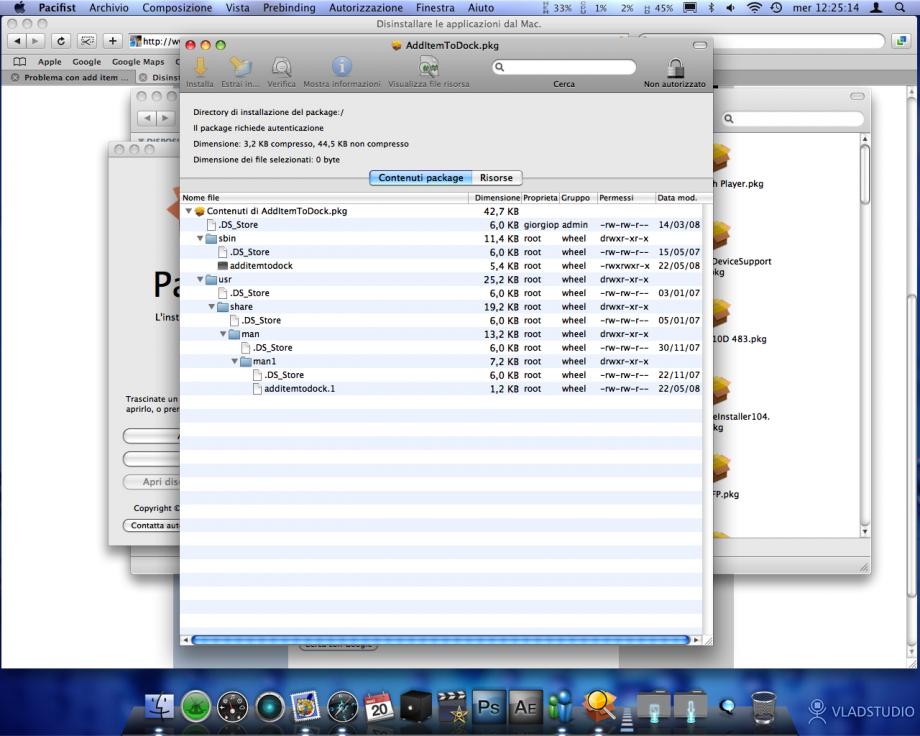920x736 pixels.
Task: Collapse the man1 folder triangle
Action: tap(235, 362)
